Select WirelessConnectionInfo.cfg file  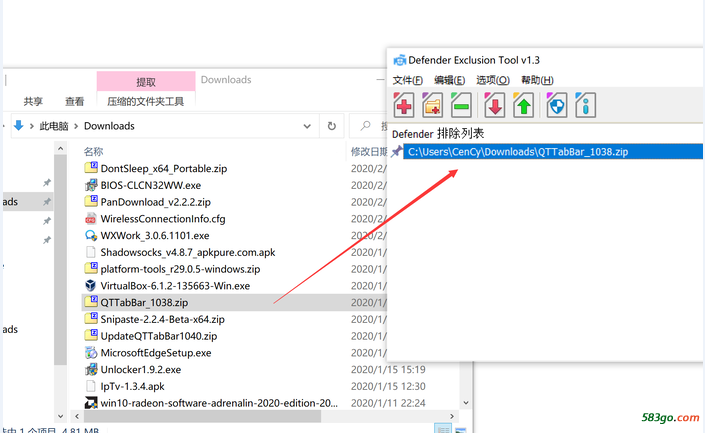[163, 219]
